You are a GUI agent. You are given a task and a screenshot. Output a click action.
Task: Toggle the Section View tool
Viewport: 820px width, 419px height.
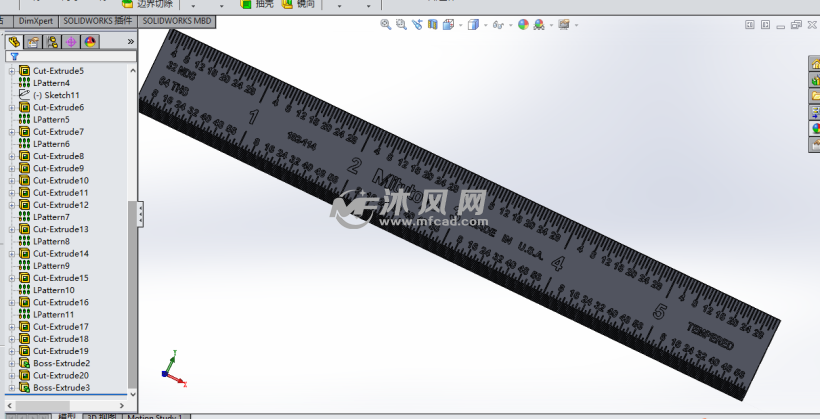(432, 24)
